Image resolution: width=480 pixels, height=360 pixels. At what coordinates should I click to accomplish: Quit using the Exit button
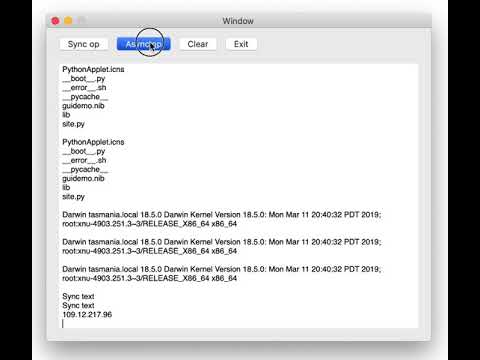241,44
